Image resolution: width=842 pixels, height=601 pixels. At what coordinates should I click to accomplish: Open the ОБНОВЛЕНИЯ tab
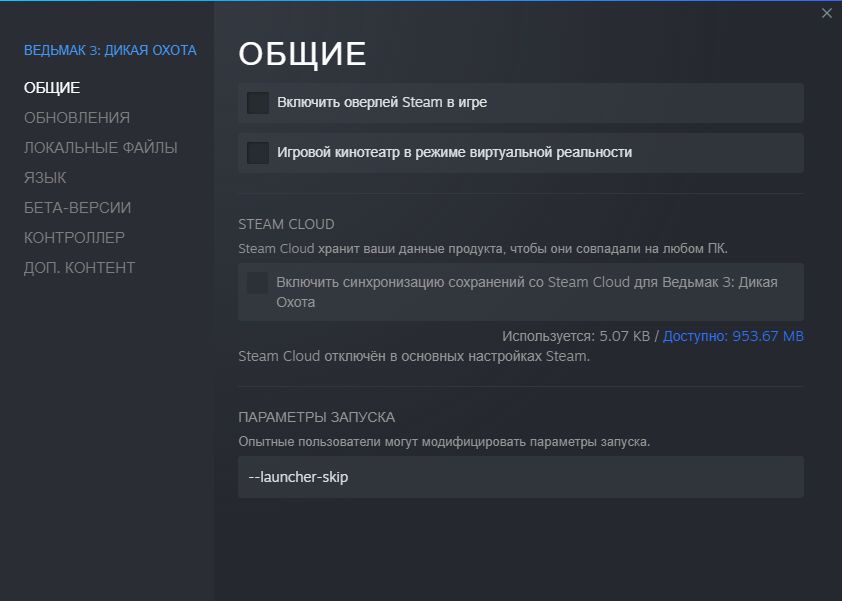tap(77, 118)
